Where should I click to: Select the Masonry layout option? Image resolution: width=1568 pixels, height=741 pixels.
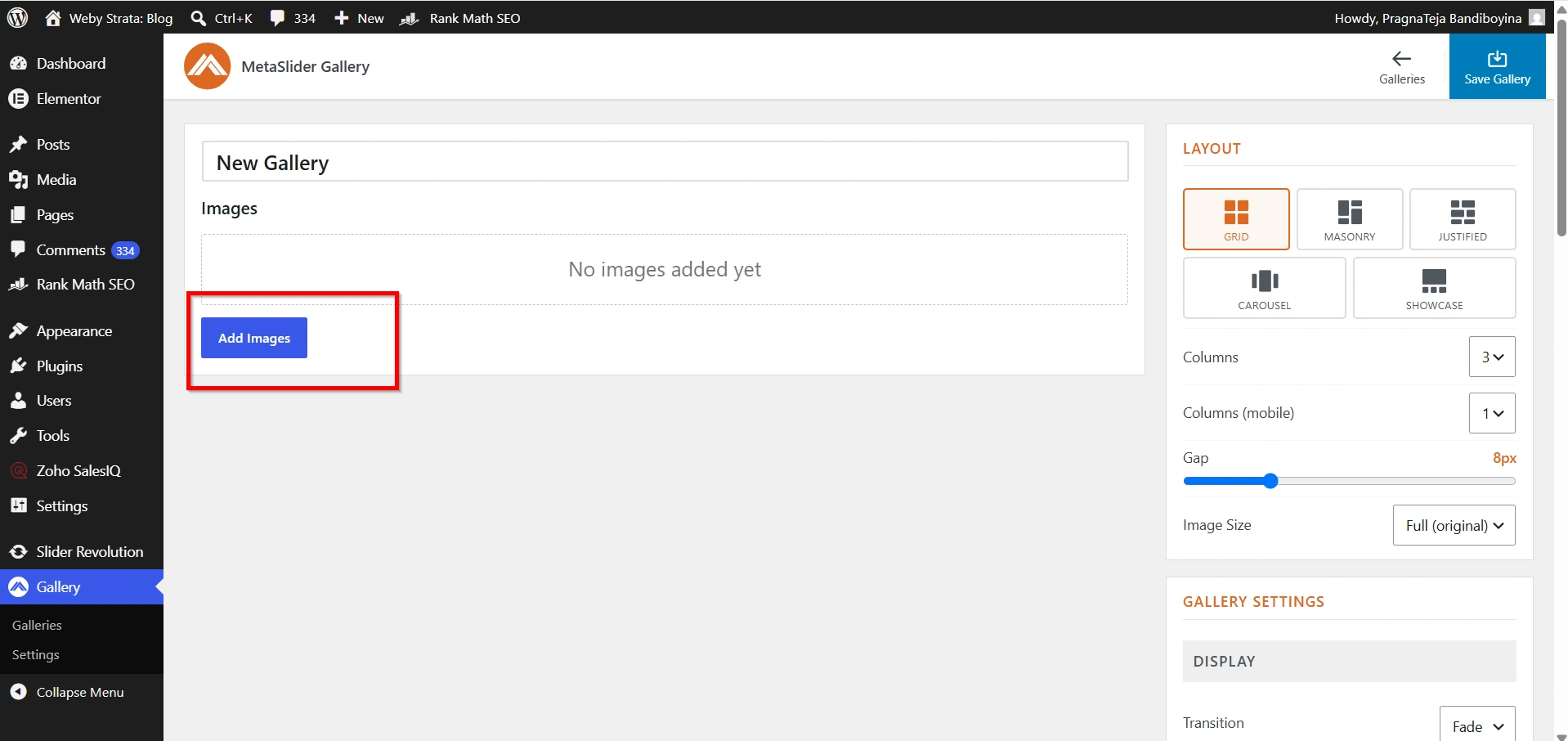[x=1350, y=219]
